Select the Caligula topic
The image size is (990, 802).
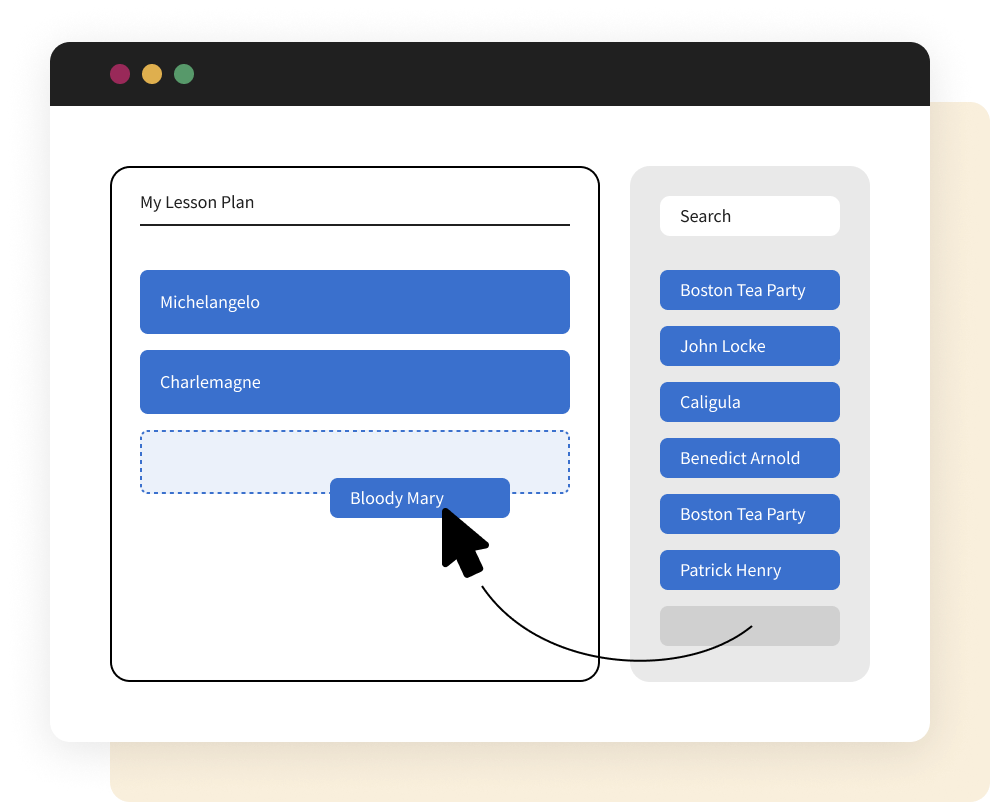pyautogui.click(x=749, y=402)
